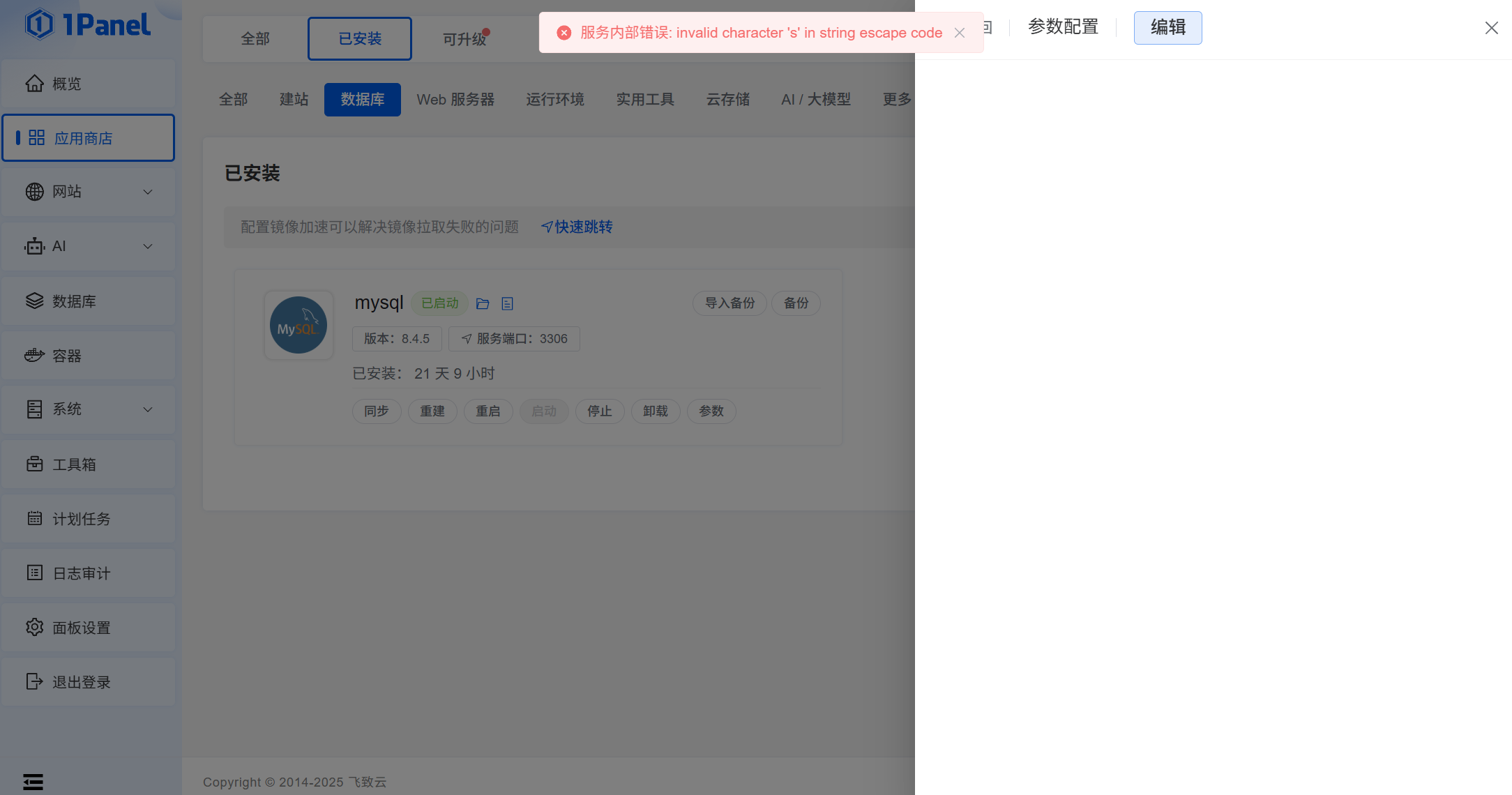Click the 数据库 layers icon in sidebar
1512x795 pixels.
(x=35, y=301)
